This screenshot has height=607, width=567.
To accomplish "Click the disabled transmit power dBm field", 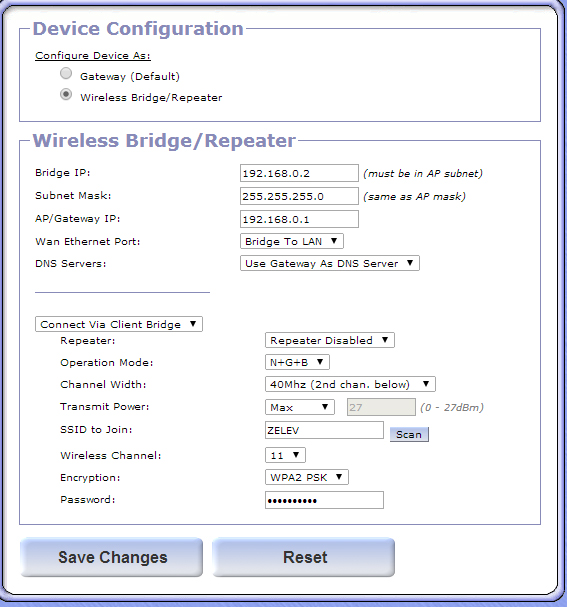I will [x=381, y=407].
